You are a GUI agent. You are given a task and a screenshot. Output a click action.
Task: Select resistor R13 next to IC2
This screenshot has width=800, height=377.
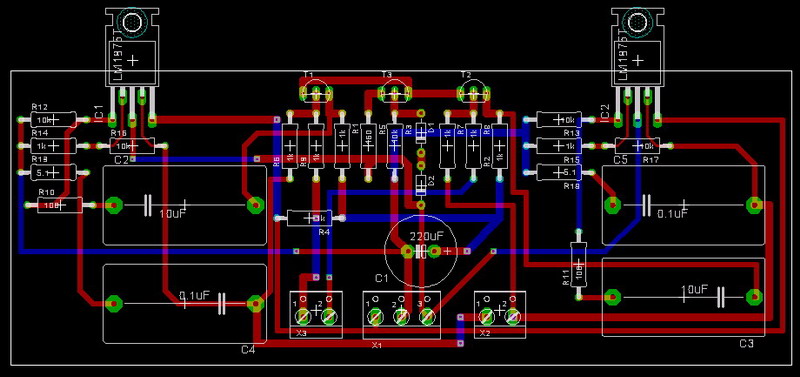[x=559, y=120]
